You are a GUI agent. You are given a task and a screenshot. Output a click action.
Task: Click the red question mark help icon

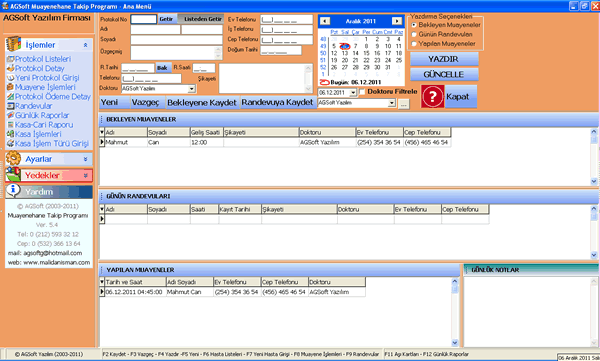pos(432,96)
